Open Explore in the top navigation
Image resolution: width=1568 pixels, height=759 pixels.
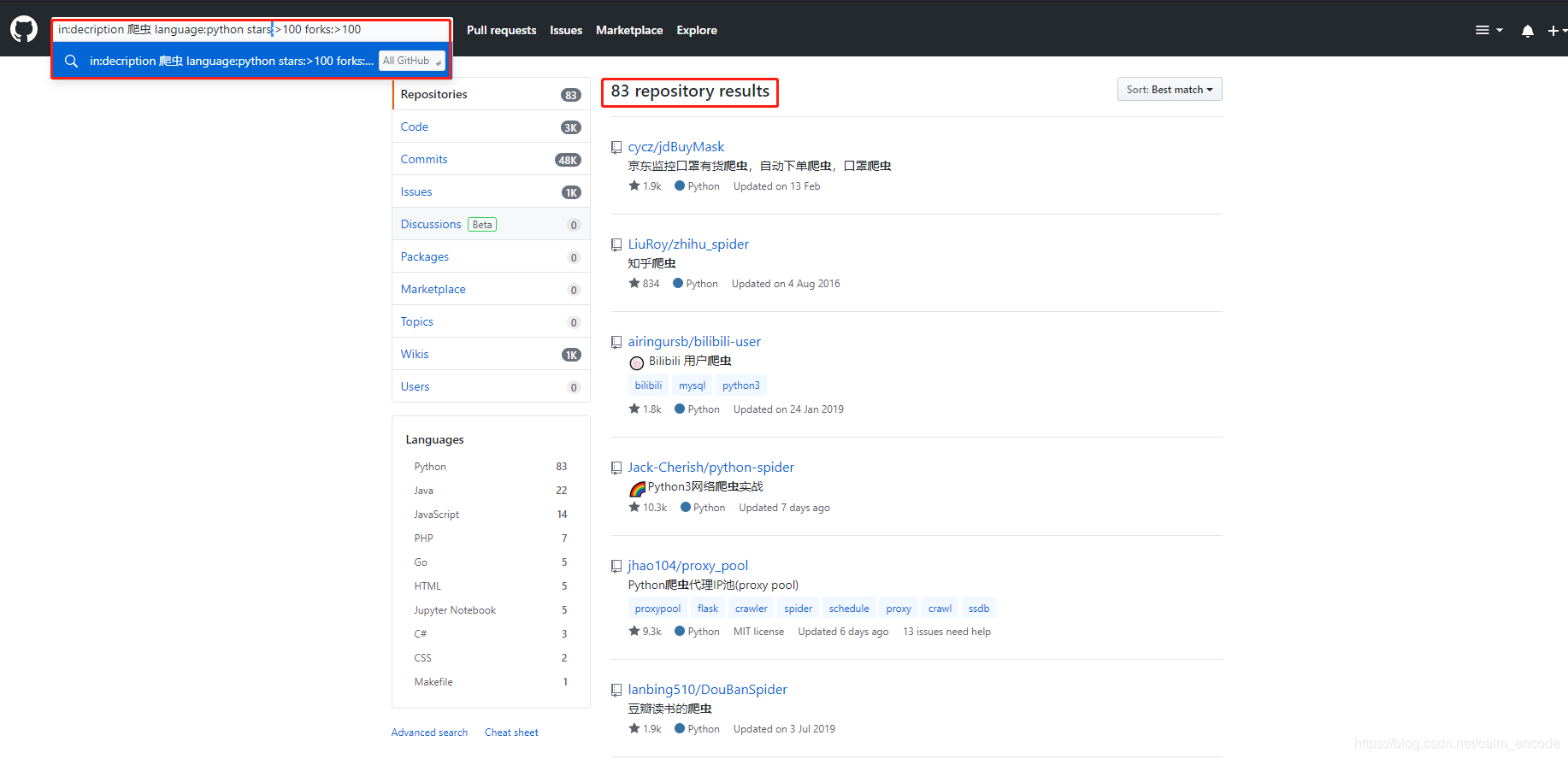(x=697, y=30)
